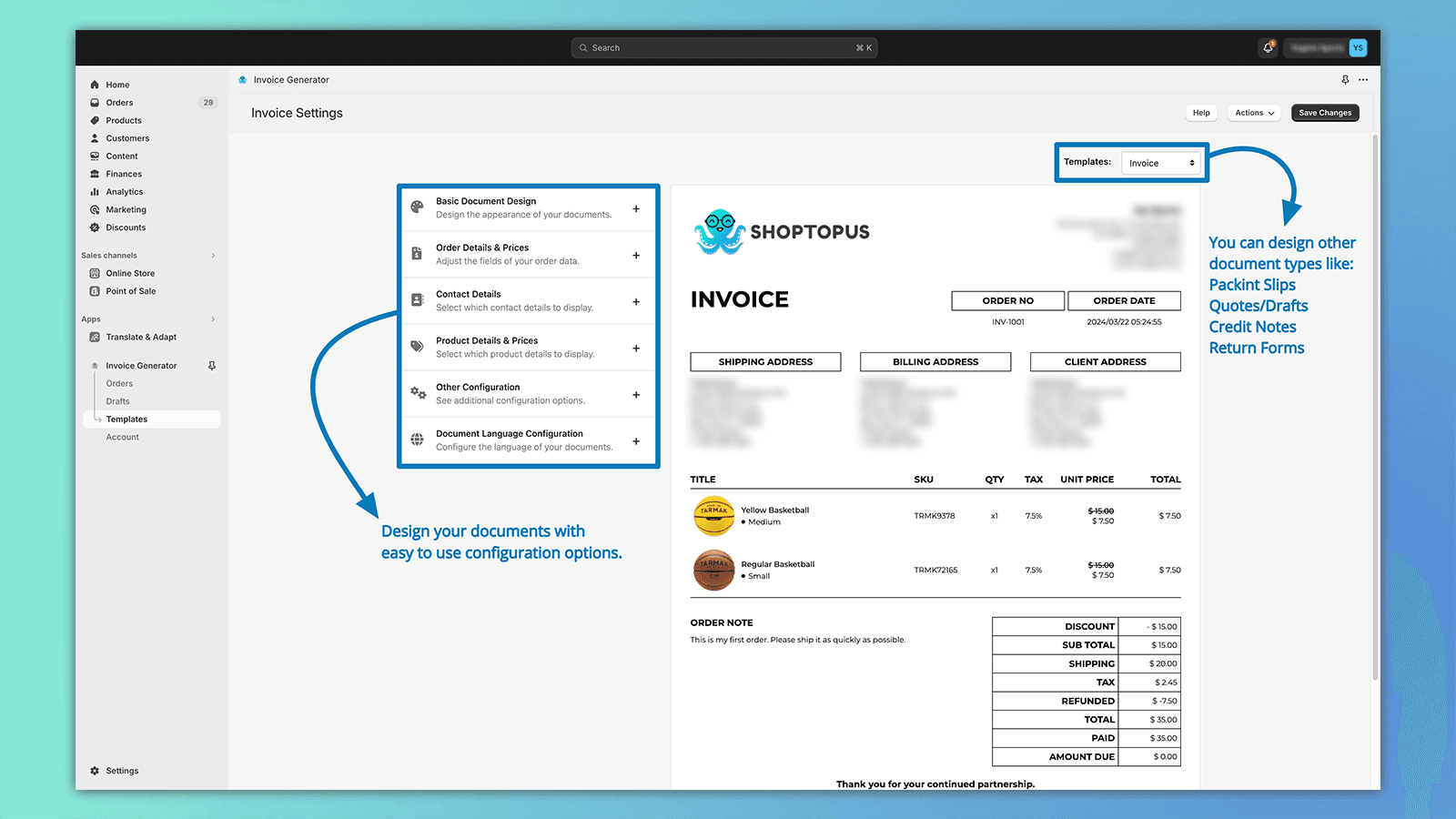
Task: Expand Document Language Configuration section
Action: coord(636,440)
